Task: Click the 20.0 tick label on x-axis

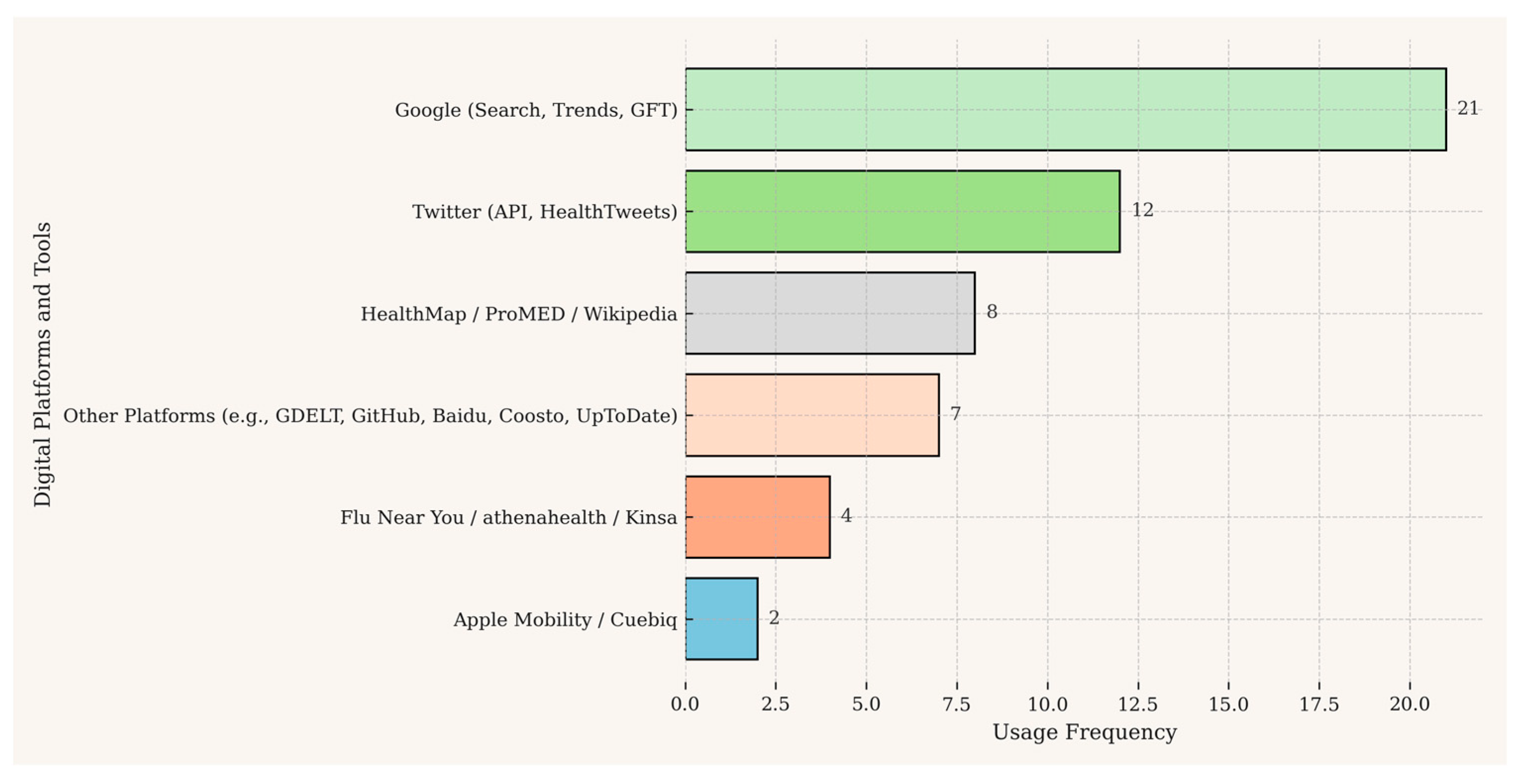Action: pyautogui.click(x=1410, y=704)
